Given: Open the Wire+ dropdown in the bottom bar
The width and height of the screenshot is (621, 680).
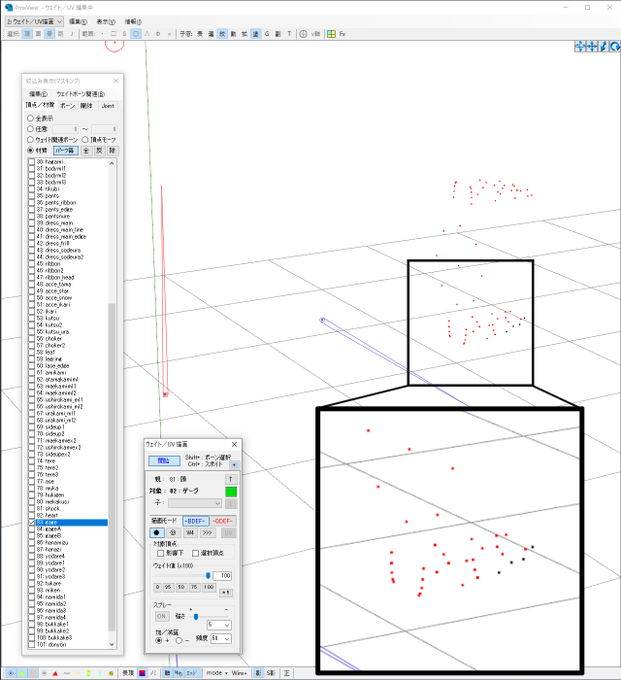Looking at the screenshot, I should pyautogui.click(x=241, y=673).
